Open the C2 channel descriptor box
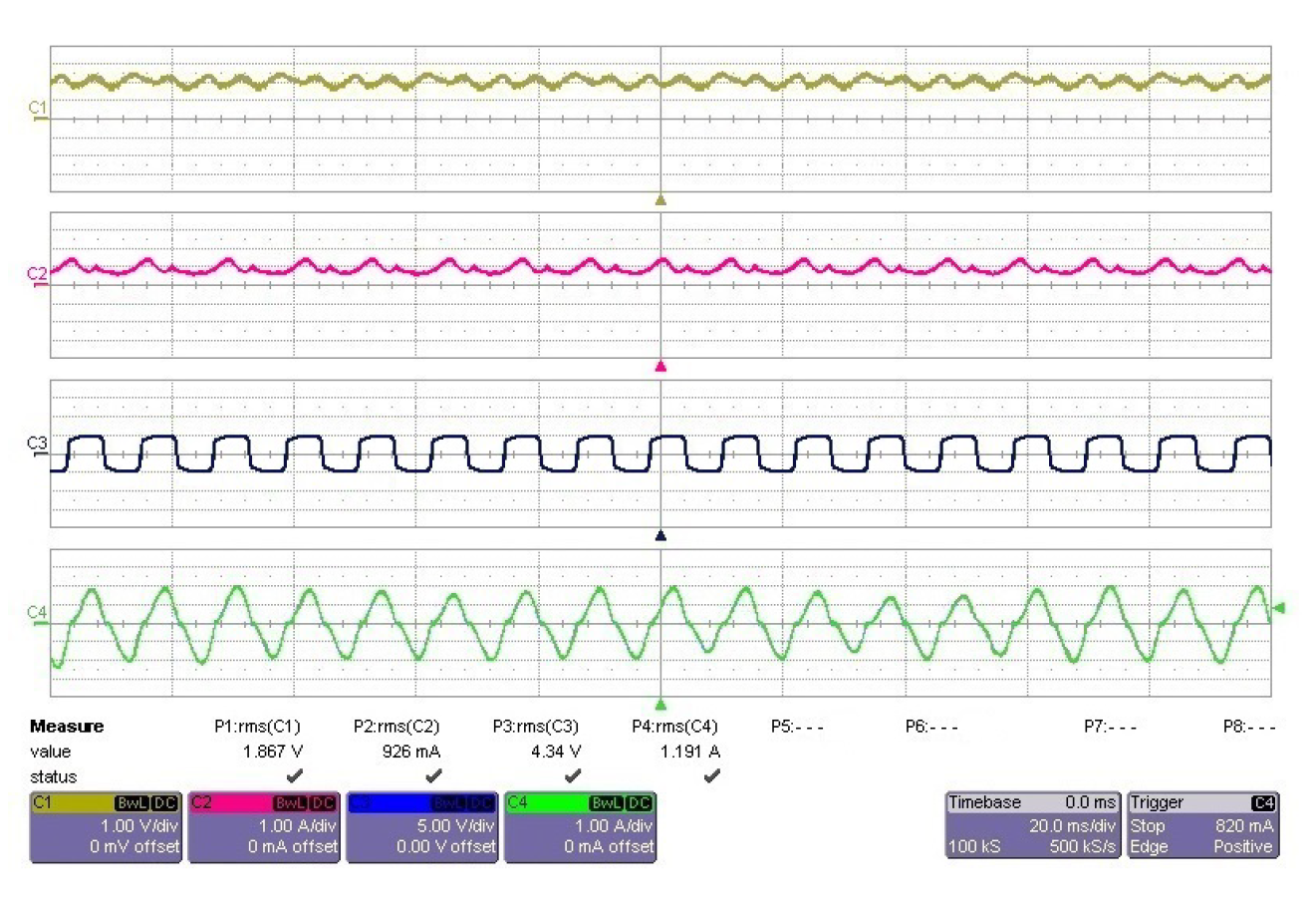The image size is (1316, 907). point(264,826)
